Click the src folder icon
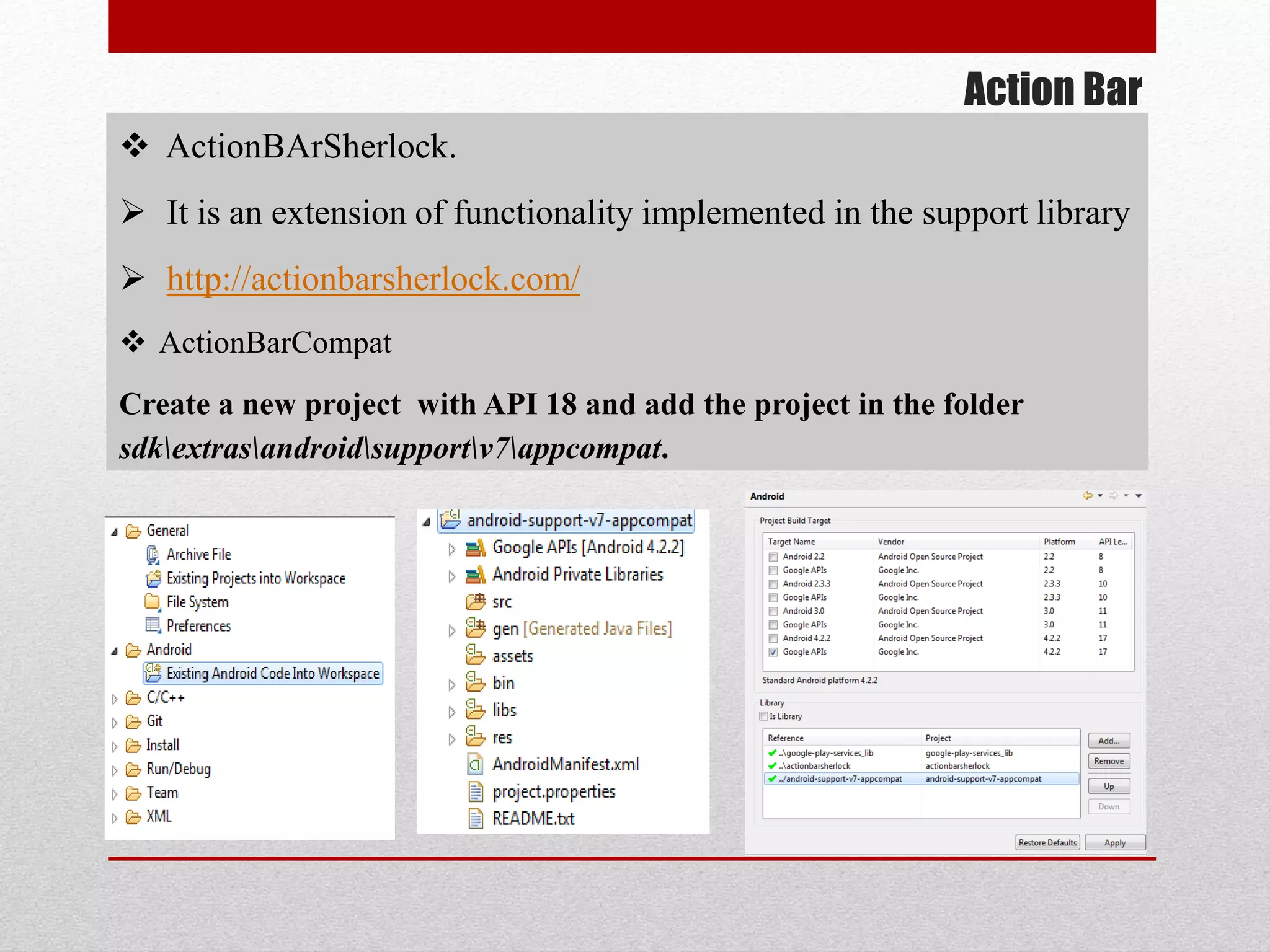This screenshot has width=1270, height=952. (x=476, y=601)
